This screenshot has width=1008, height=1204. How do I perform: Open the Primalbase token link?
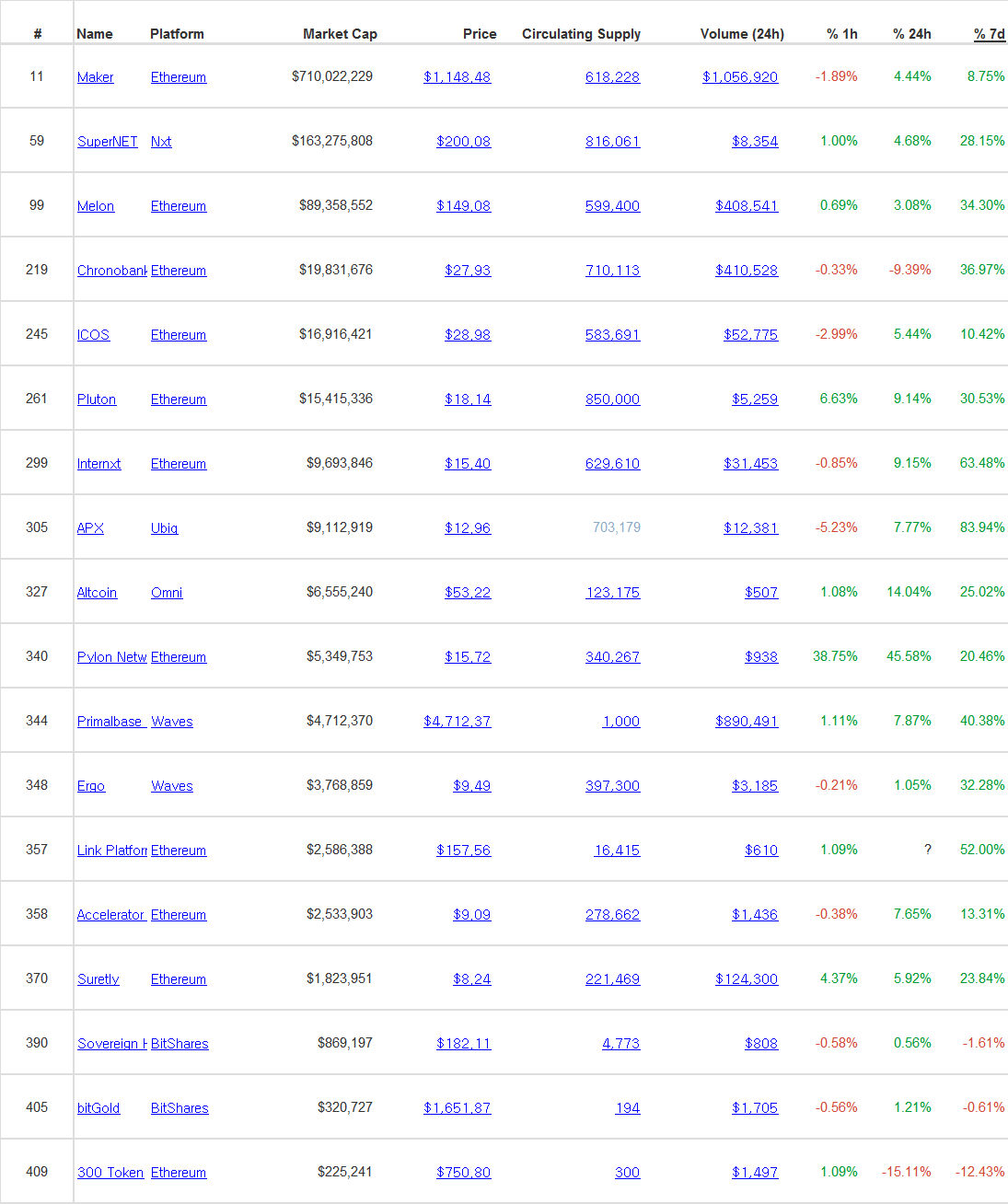112,722
